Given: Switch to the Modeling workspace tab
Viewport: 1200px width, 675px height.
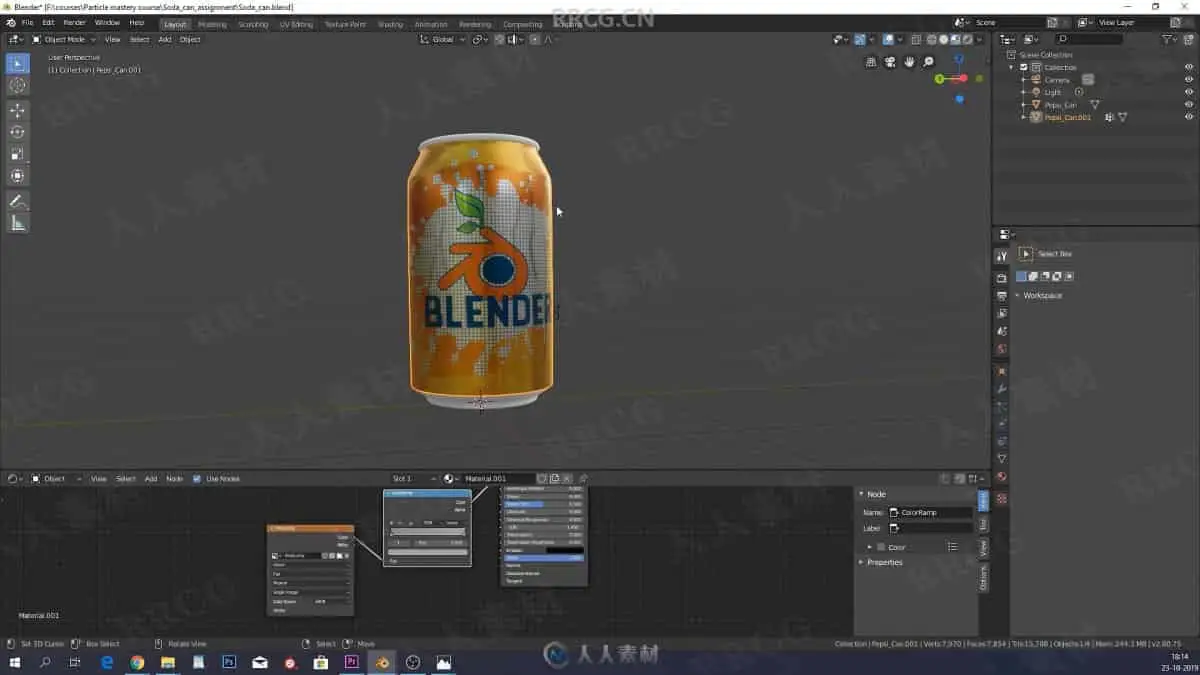Looking at the screenshot, I should [x=212, y=24].
